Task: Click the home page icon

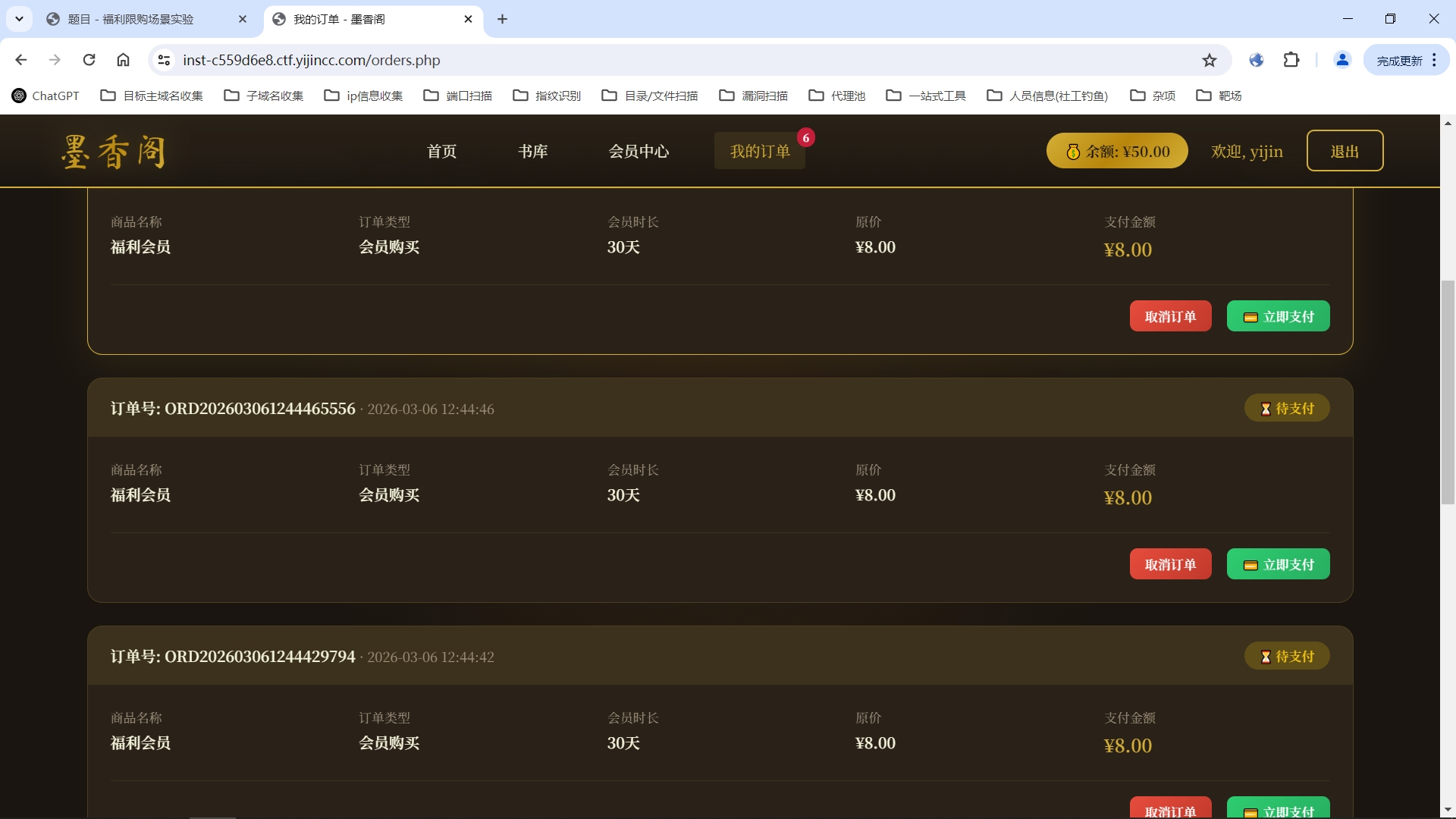Action: (x=123, y=60)
